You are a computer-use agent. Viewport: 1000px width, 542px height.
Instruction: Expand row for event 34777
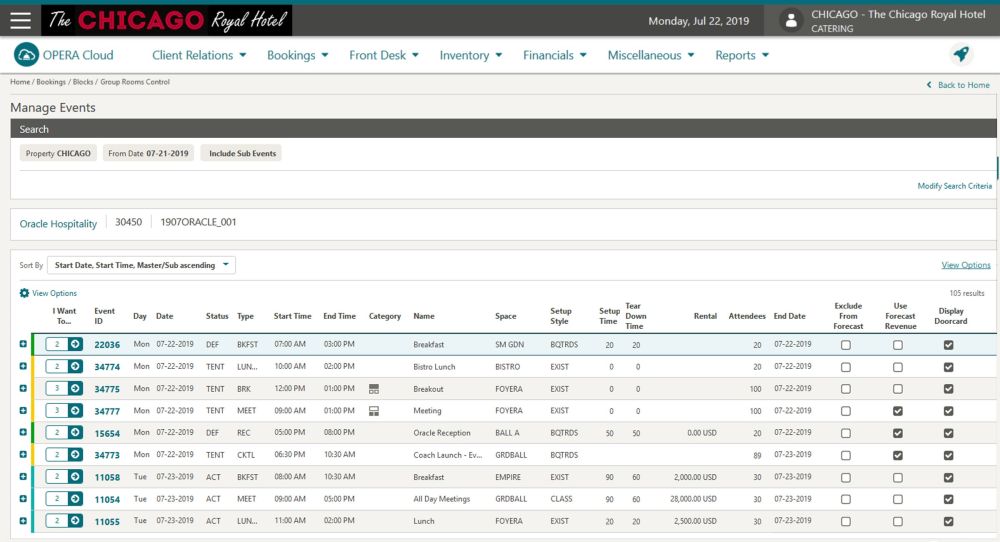coord(23,411)
